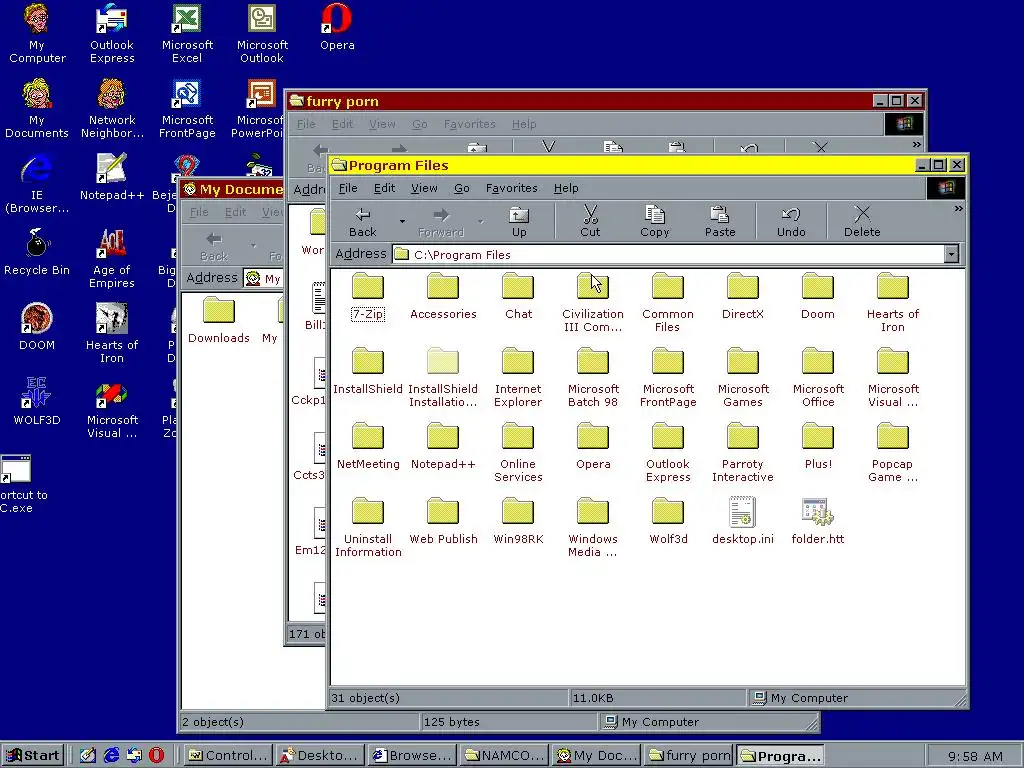This screenshot has width=1024, height=768.
Task: Show more toolbar buttons chevron in Program Files
Action: coord(958,209)
